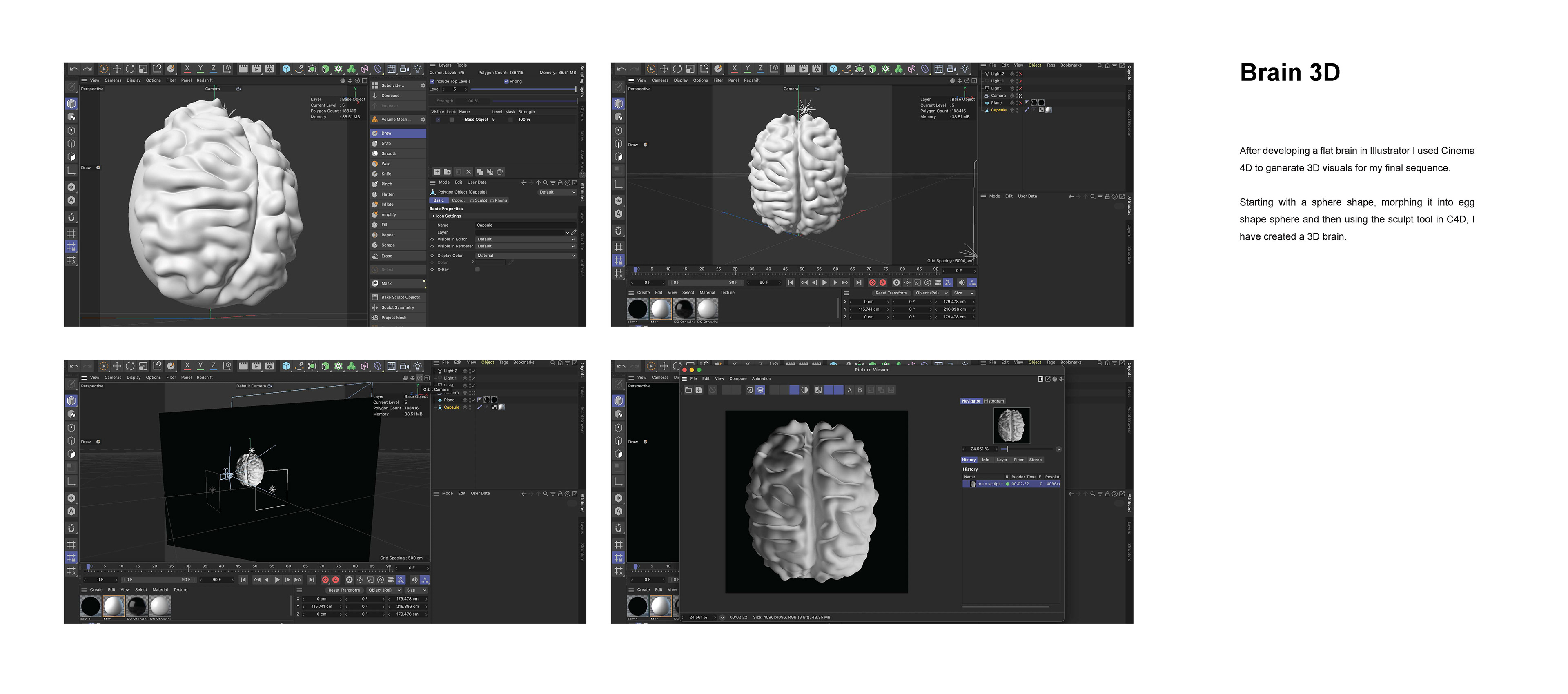This screenshot has height=694, width=1568.
Task: Select the Grab sculpt brush
Action: point(387,144)
